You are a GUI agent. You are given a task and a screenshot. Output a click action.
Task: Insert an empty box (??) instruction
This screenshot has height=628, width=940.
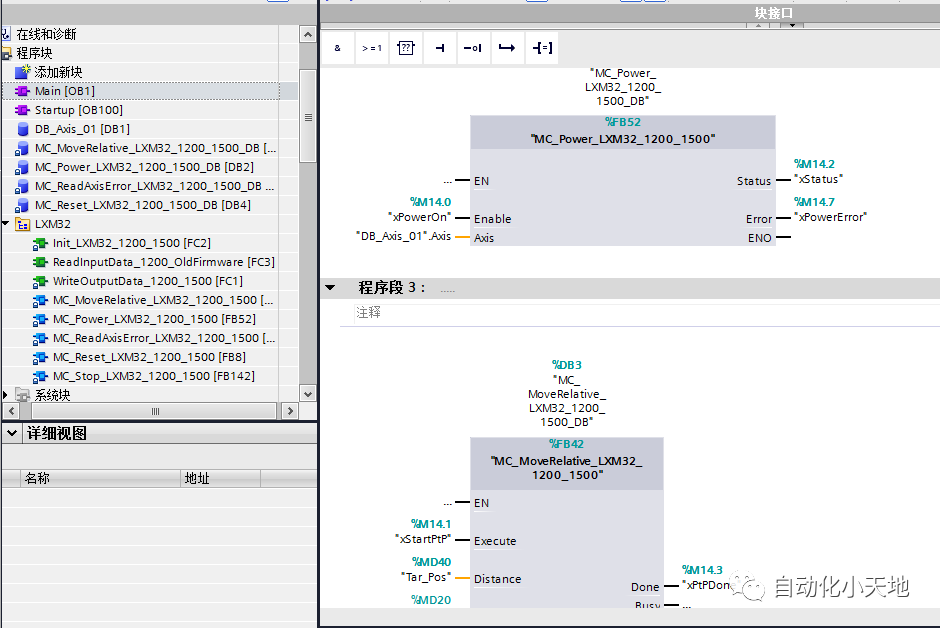[405, 48]
